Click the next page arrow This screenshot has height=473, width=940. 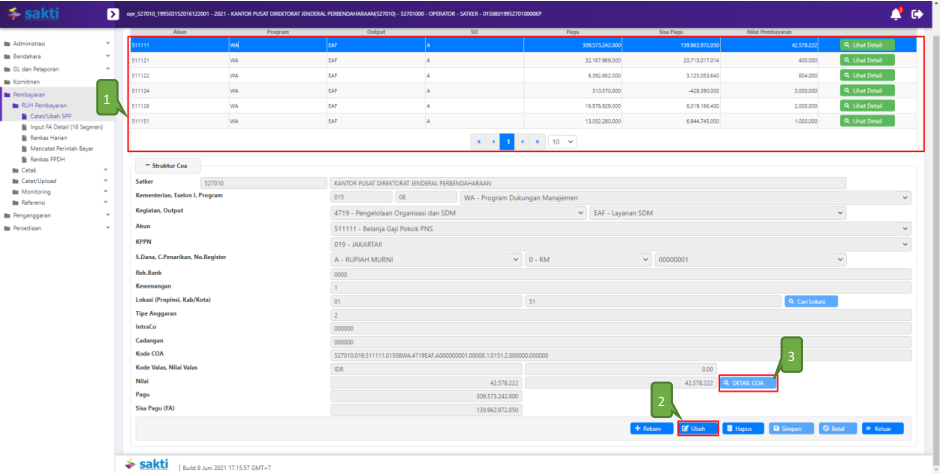coord(522,142)
